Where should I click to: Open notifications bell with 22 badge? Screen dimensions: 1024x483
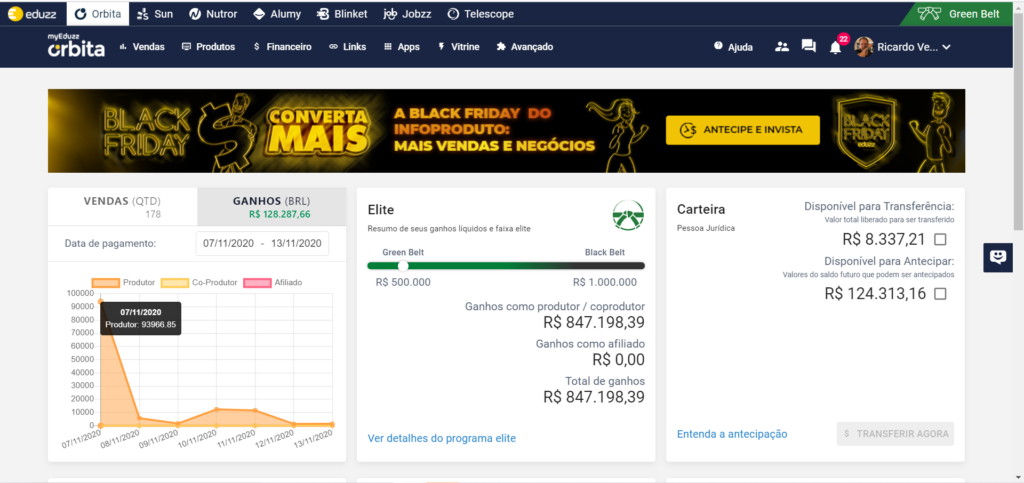click(x=836, y=46)
